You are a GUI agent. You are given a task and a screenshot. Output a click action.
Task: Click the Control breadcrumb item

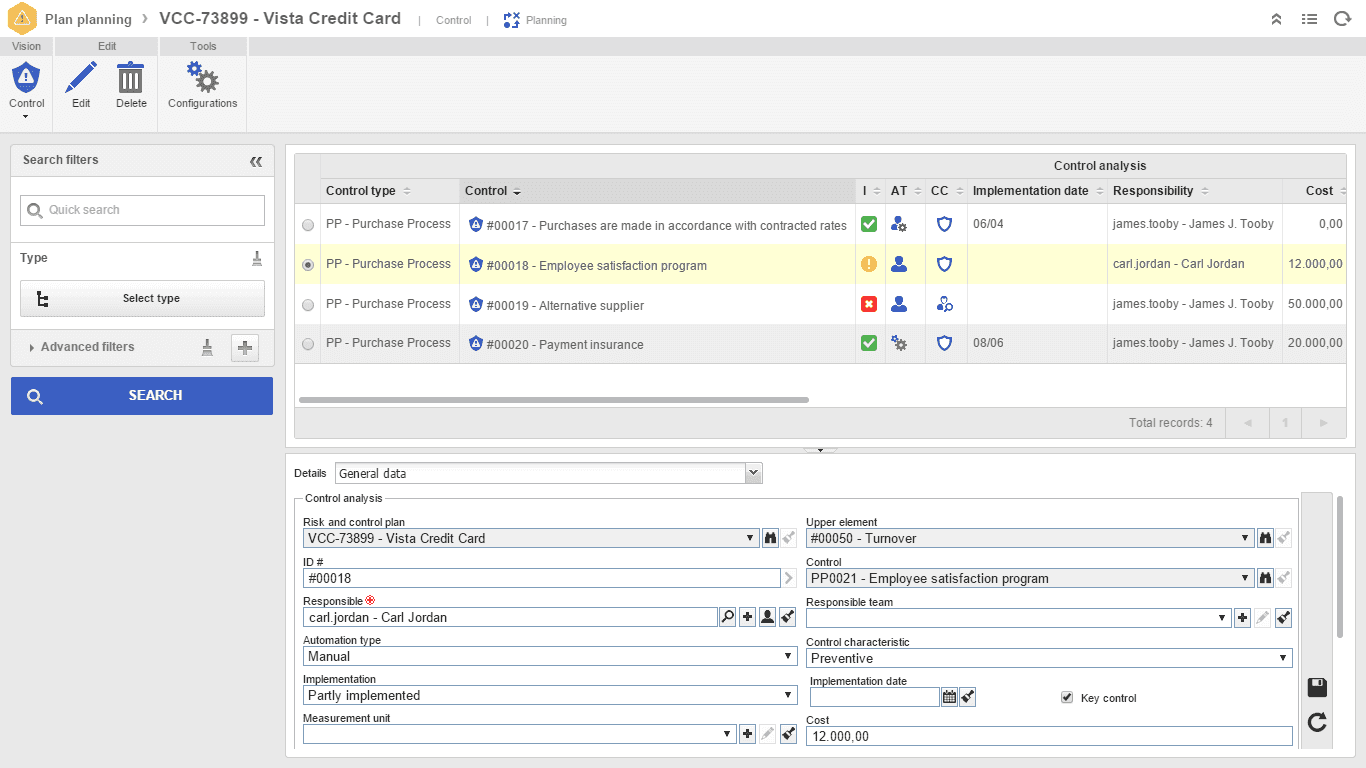click(454, 20)
